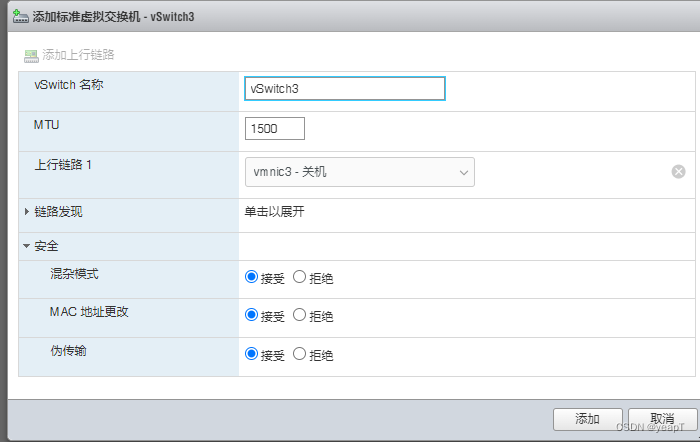Select 拒绝 for 伪传输
This screenshot has height=442, width=700.
pos(299,354)
